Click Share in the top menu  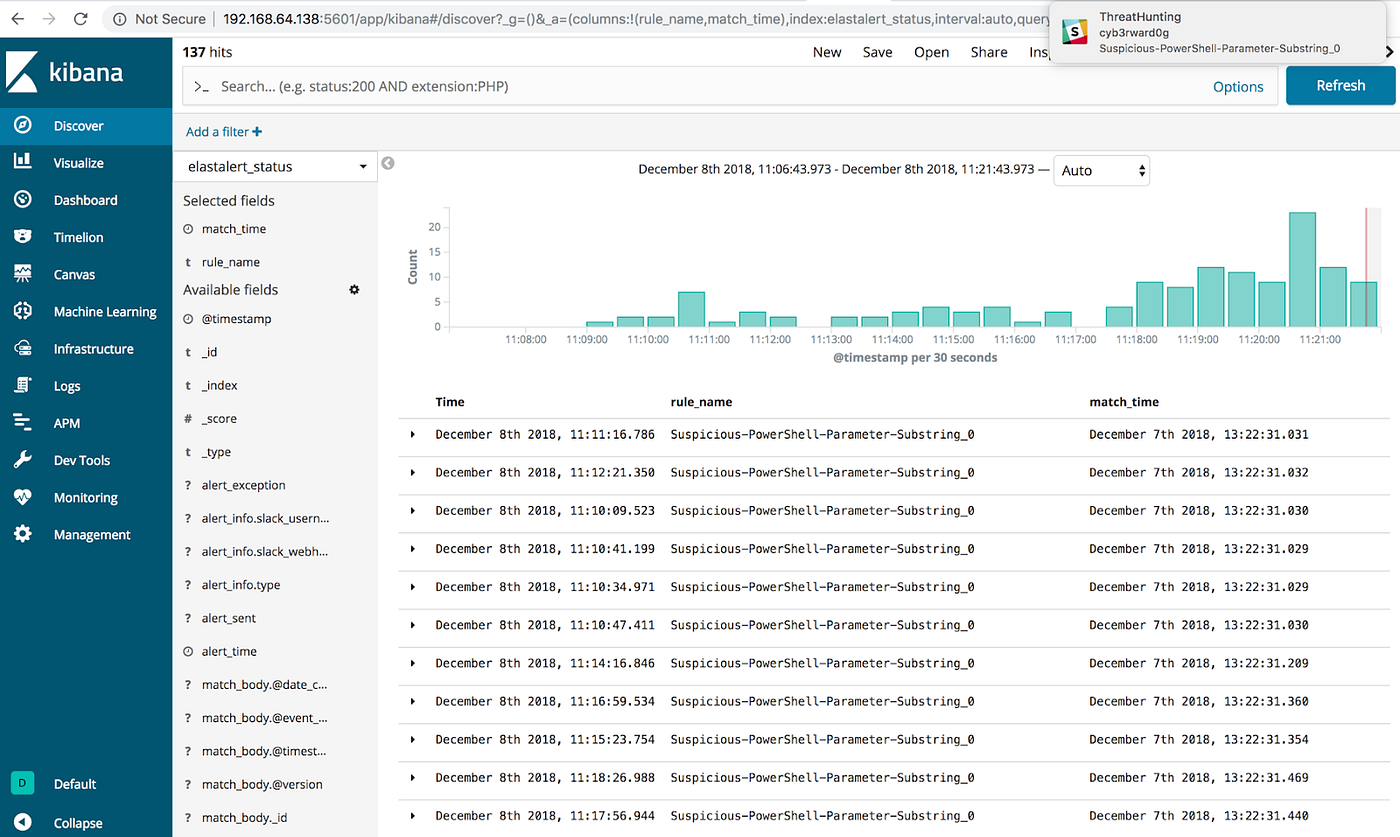point(989,52)
